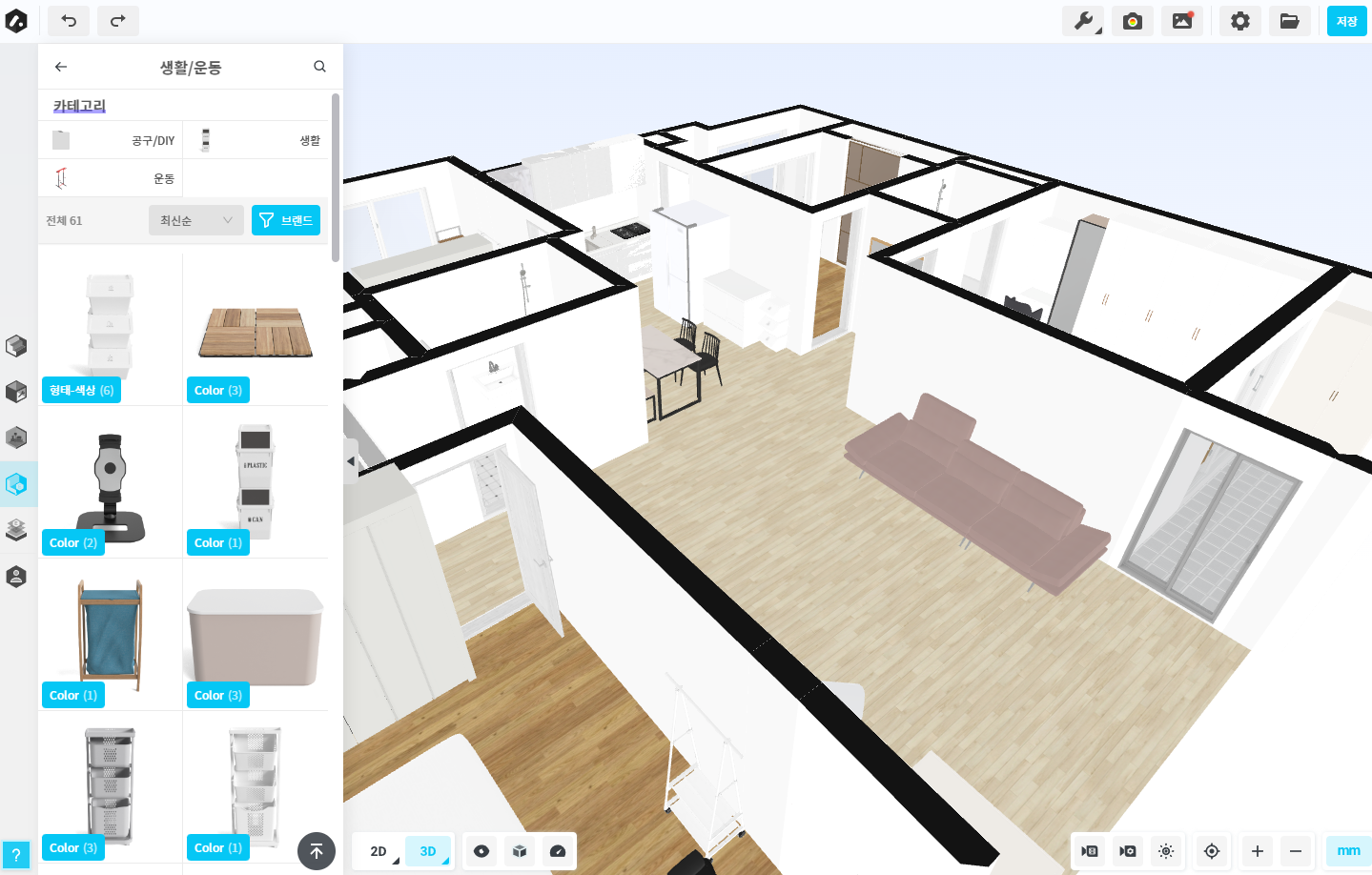Open the rendered image gallery icon
The height and width of the screenshot is (875, 1372).
coord(1182,21)
